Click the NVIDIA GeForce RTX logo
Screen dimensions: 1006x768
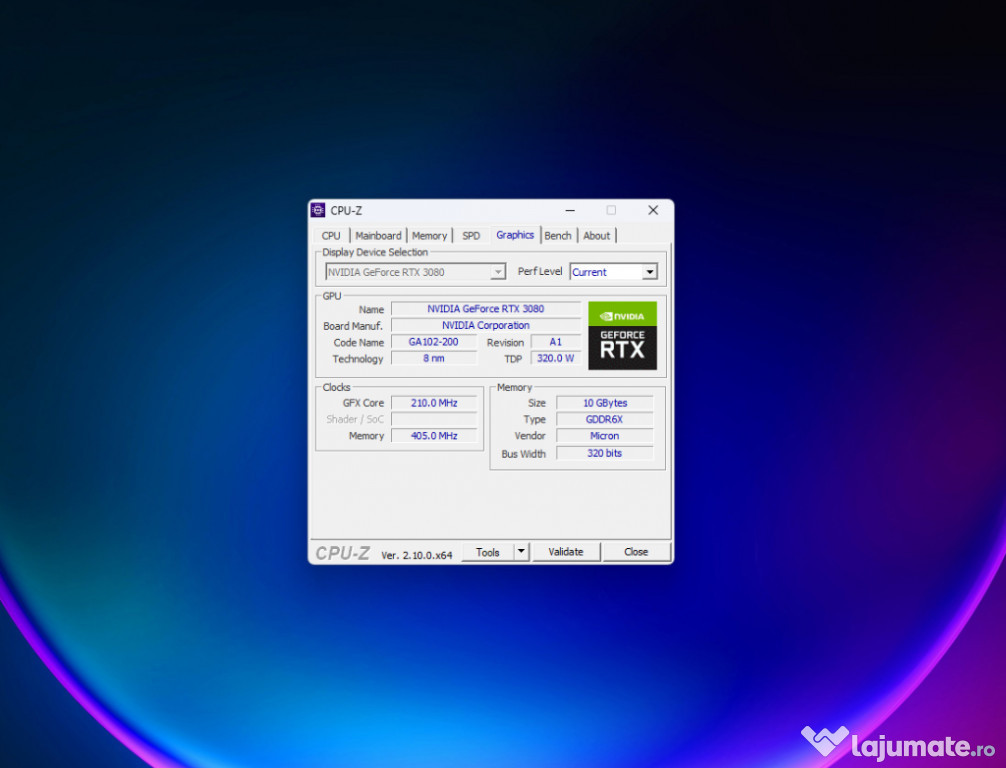(622, 335)
